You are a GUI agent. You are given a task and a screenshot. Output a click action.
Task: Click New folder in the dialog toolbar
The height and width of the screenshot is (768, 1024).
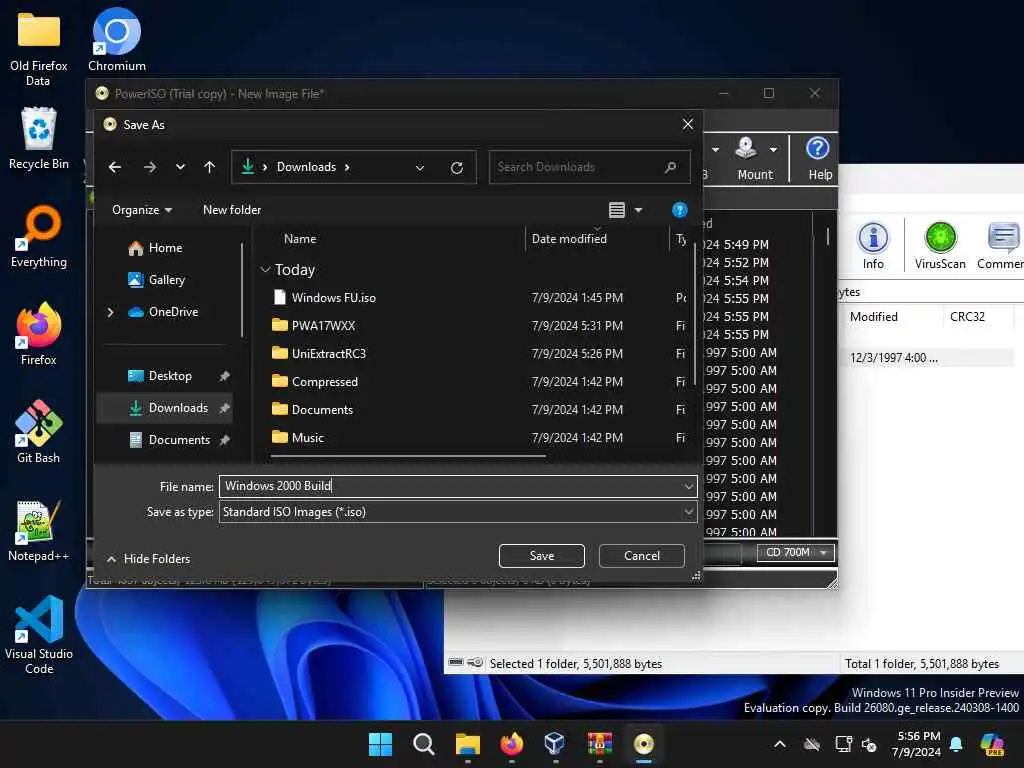coord(232,210)
